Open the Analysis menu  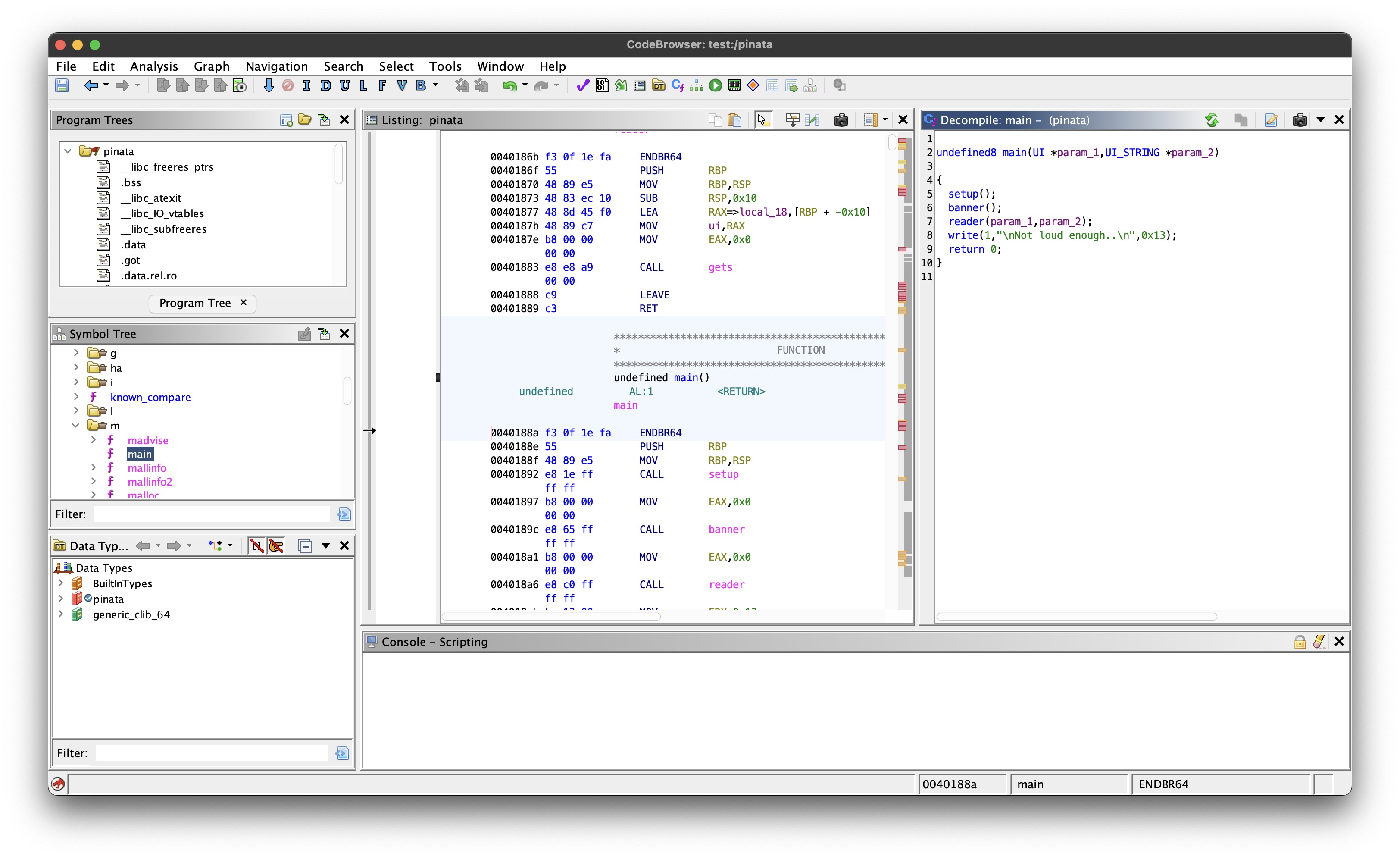(153, 66)
